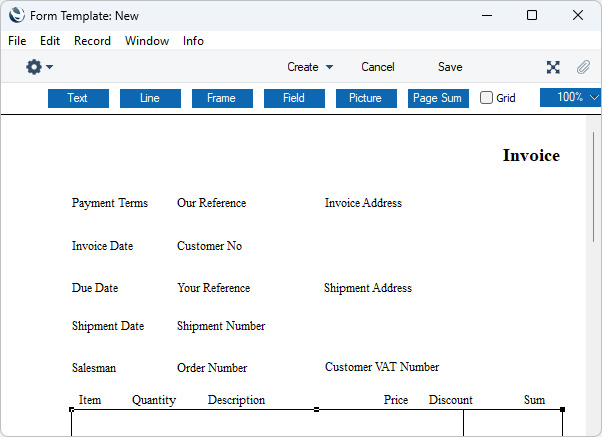Screen dimensions: 602x437
Task: Select the Salesman label
Action: pyautogui.click(x=94, y=368)
